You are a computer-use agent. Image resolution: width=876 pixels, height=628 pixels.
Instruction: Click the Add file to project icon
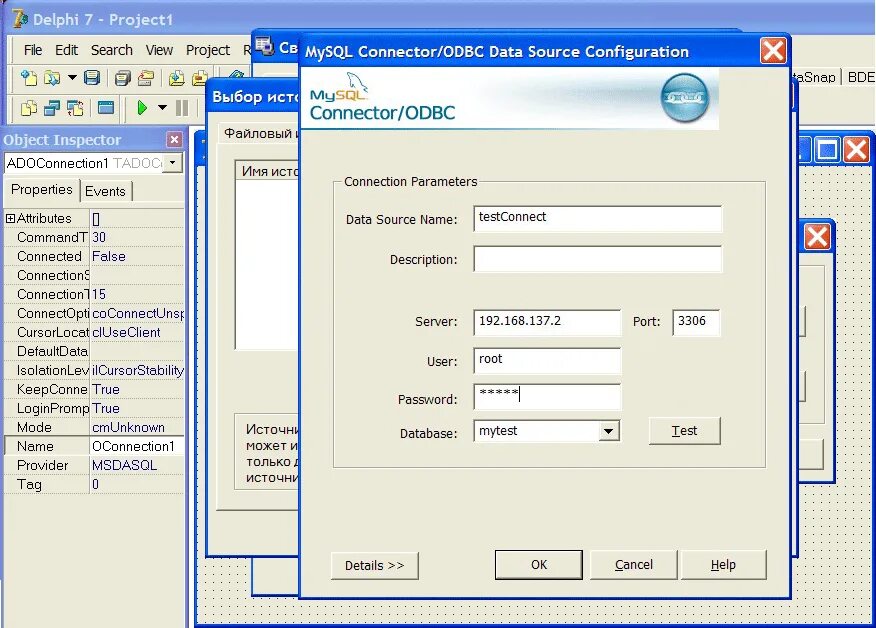coord(177,78)
